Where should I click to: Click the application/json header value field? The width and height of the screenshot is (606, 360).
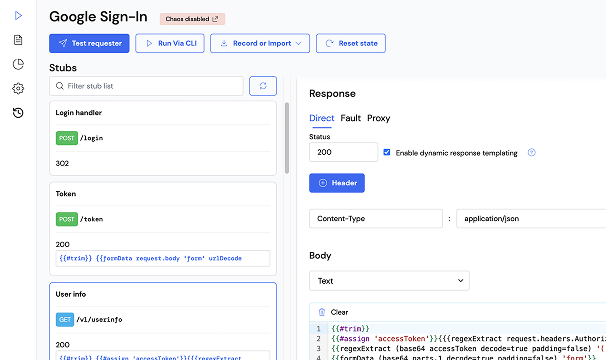coord(531,218)
